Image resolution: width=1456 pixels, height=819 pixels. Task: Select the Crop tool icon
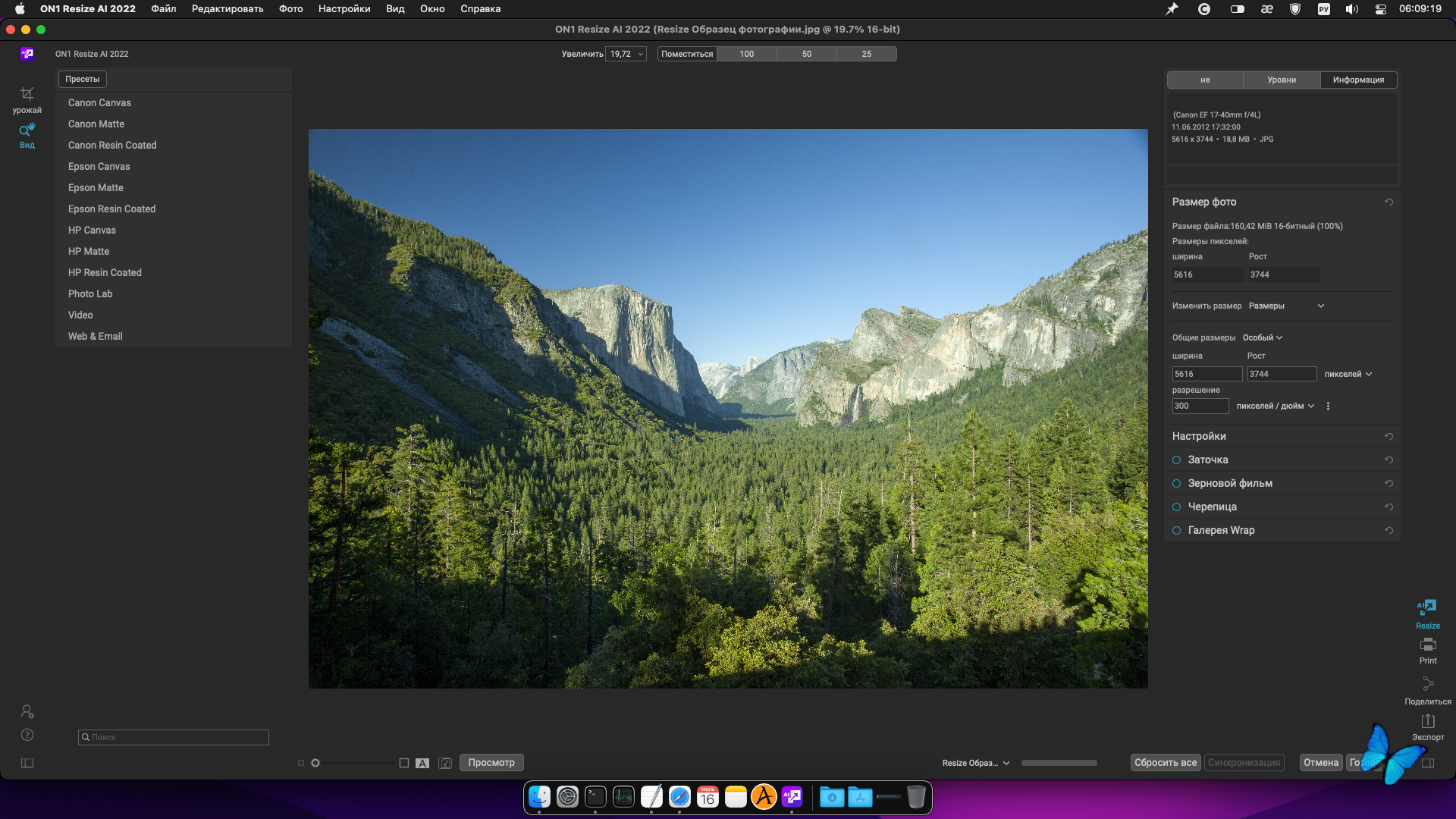click(x=27, y=94)
